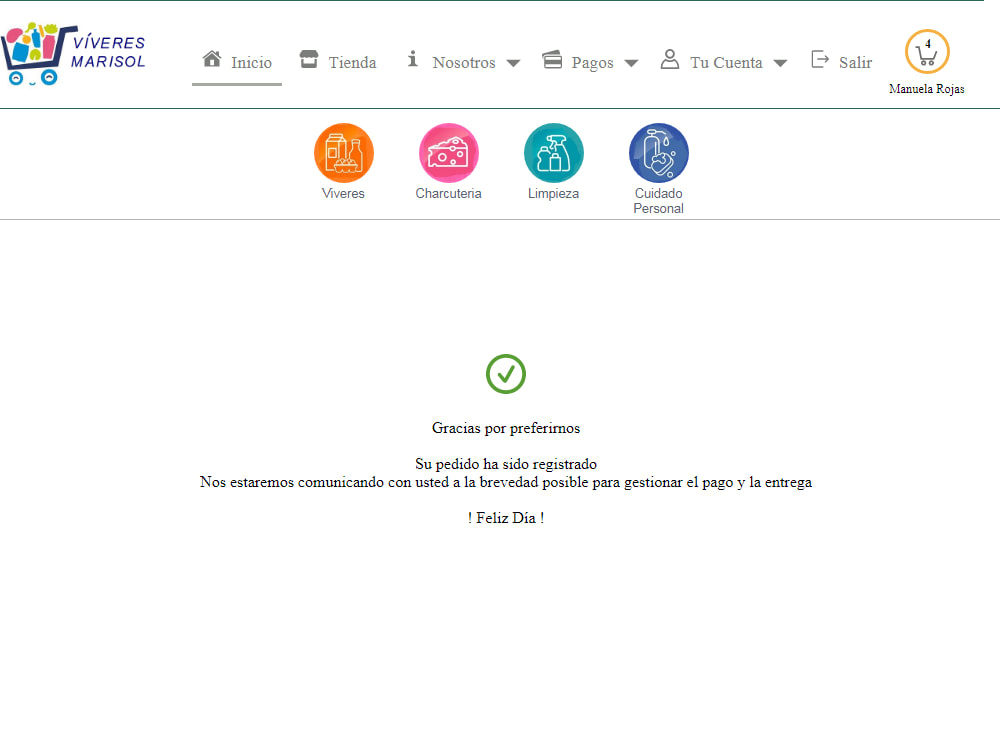
Task: Click the Manuela Rojas username text
Action: (927, 89)
